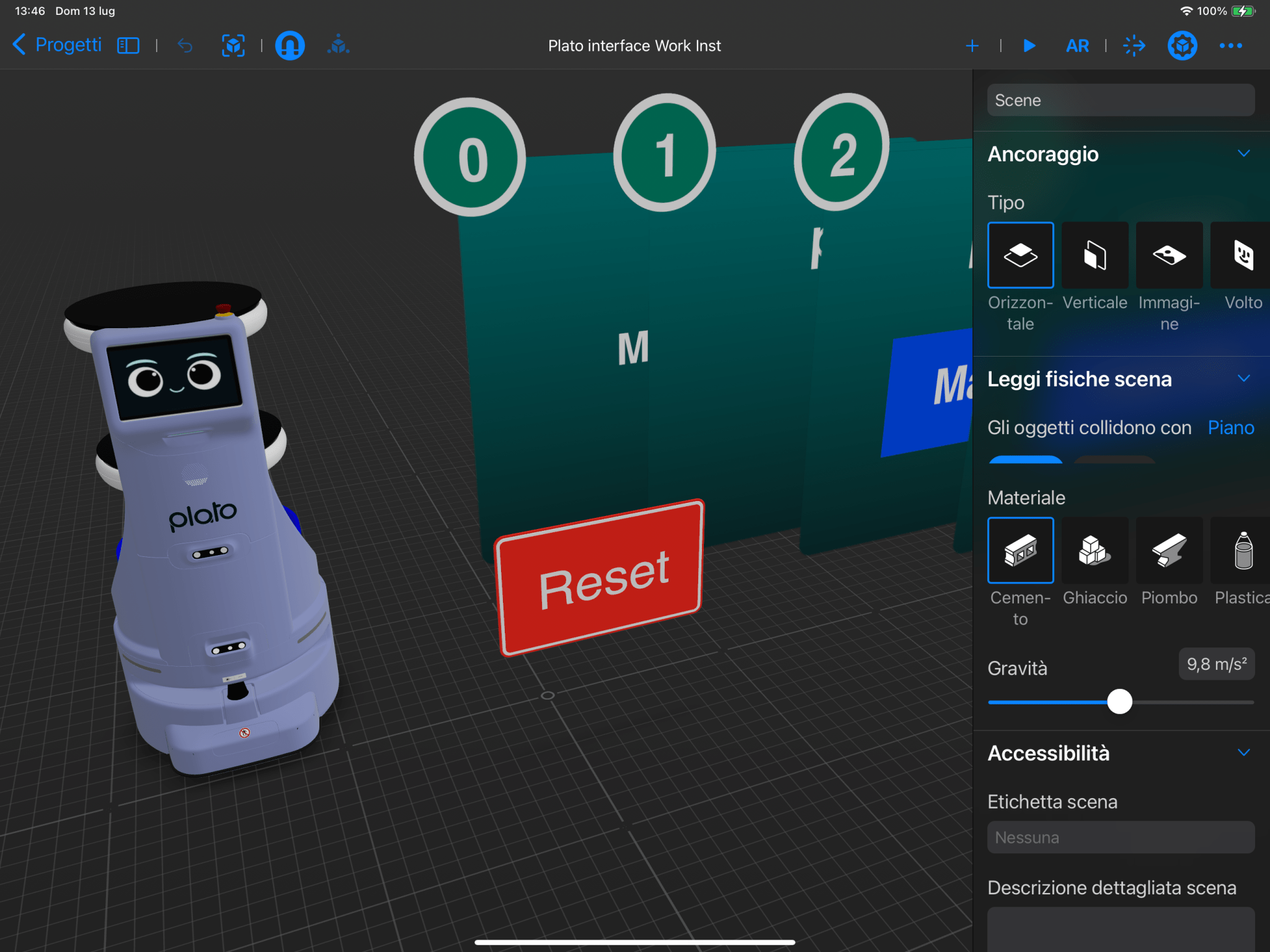The image size is (1270, 952).
Task: Open the Behaviors arrows icon
Action: tap(1134, 46)
